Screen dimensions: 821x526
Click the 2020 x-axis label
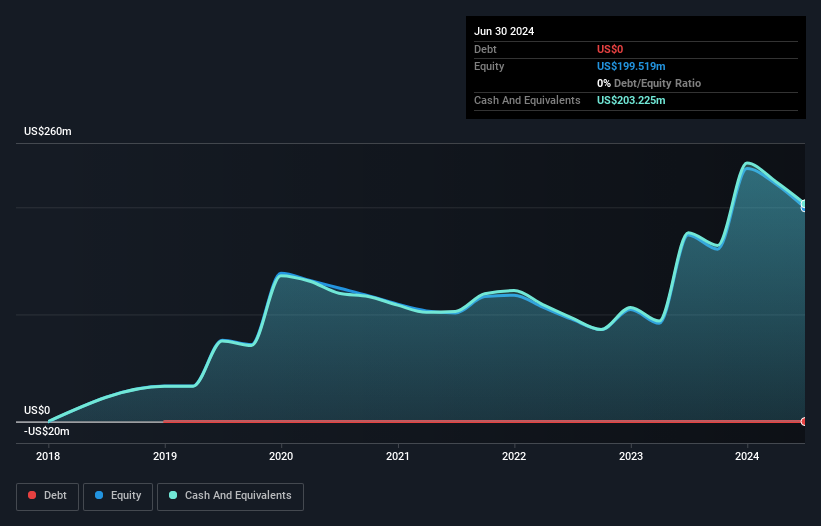coord(281,456)
